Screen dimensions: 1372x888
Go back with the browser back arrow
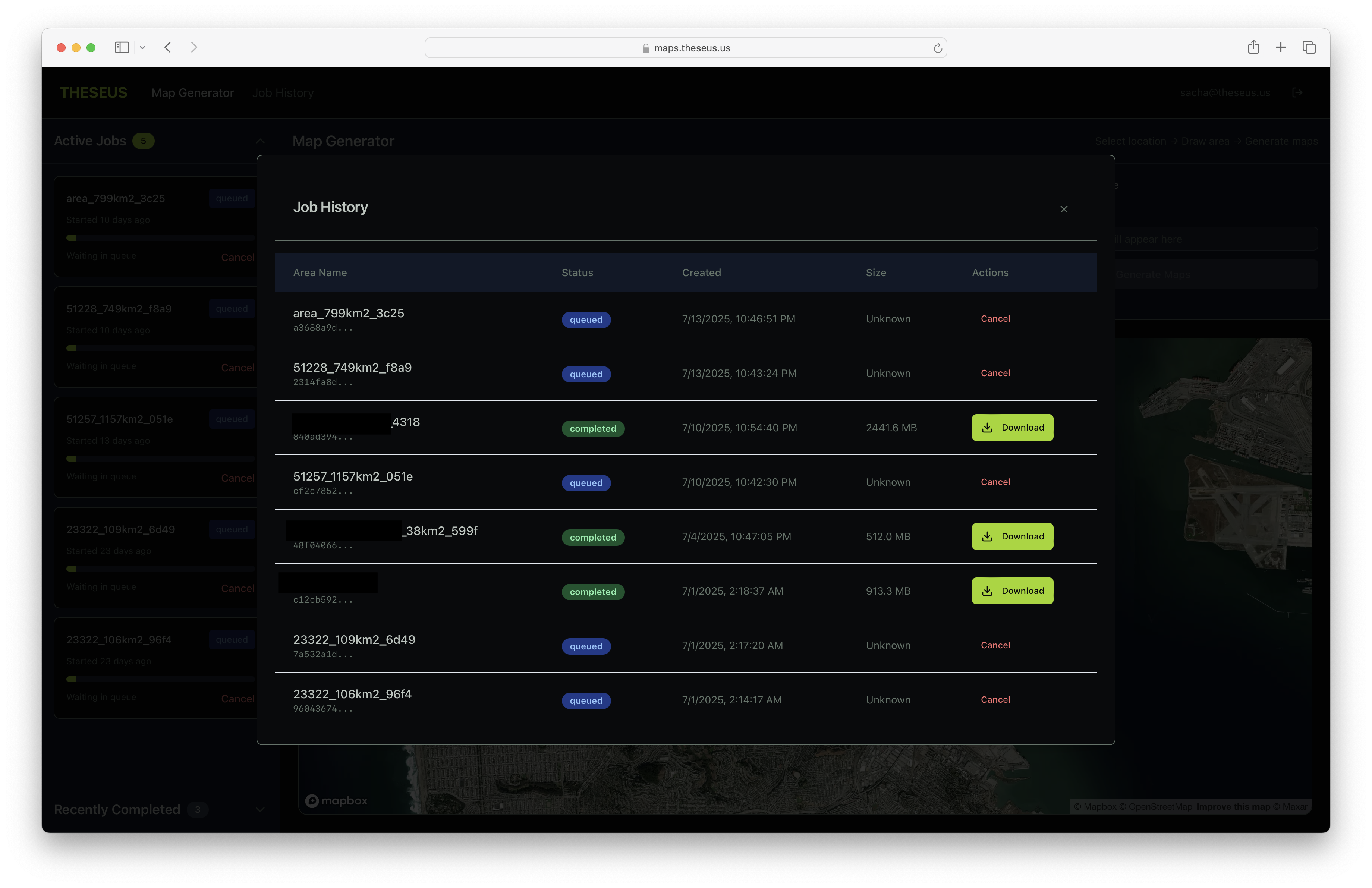[x=168, y=48]
